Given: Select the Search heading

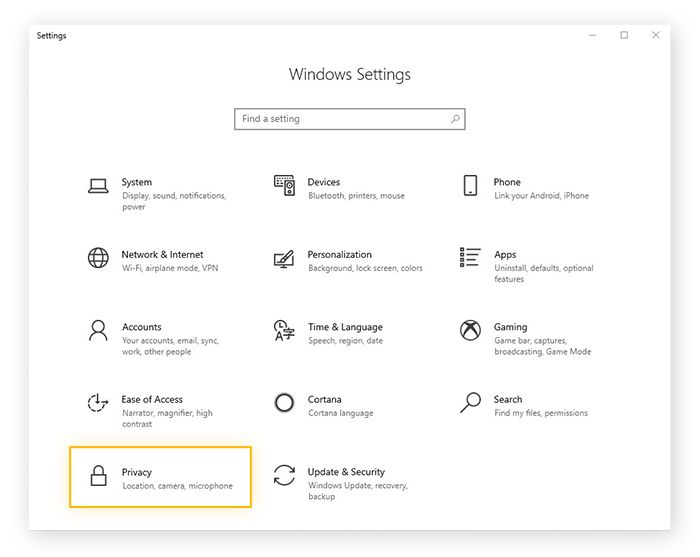Looking at the screenshot, I should (508, 399).
